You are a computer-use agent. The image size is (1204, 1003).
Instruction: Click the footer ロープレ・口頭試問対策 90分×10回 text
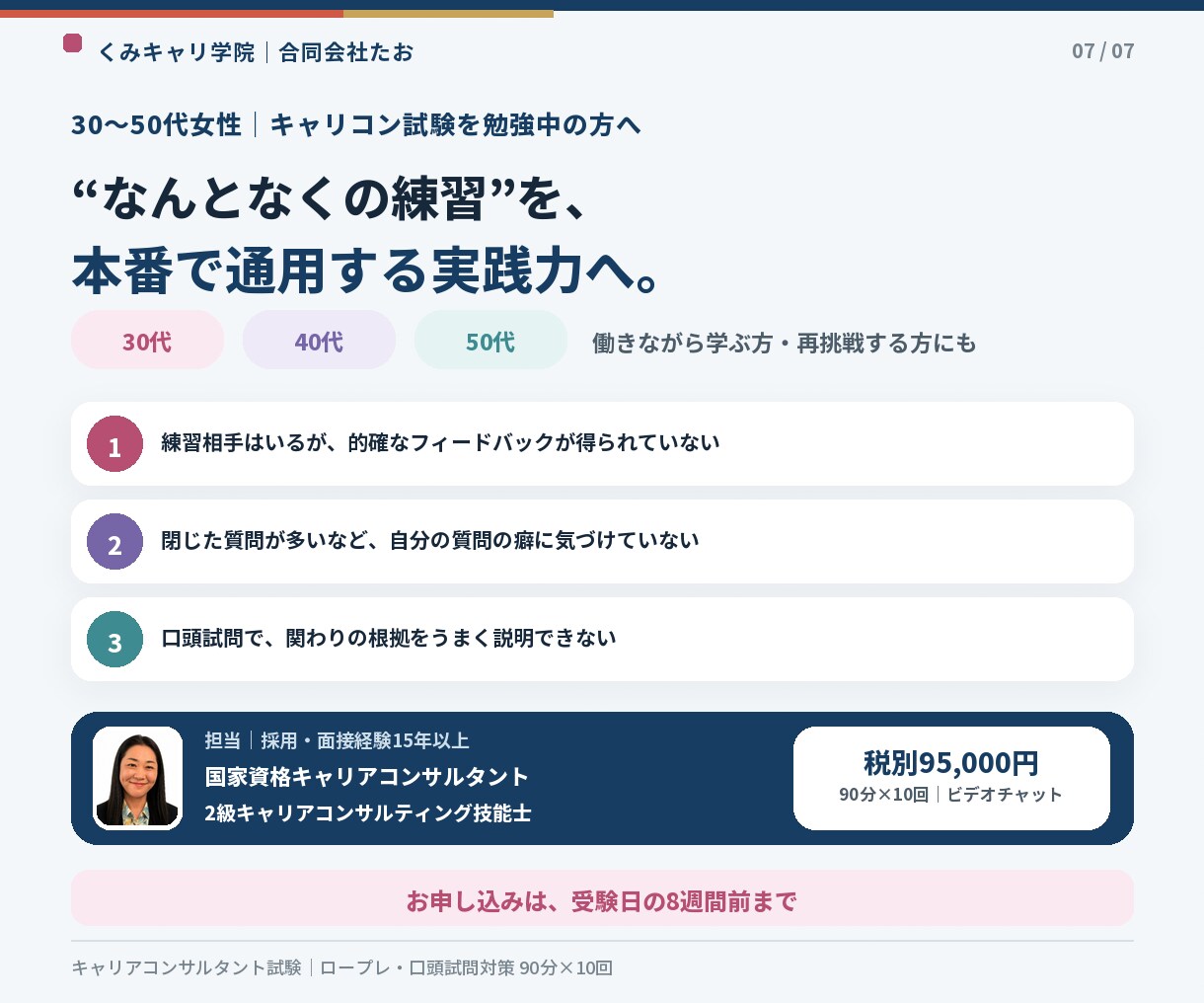(467, 967)
